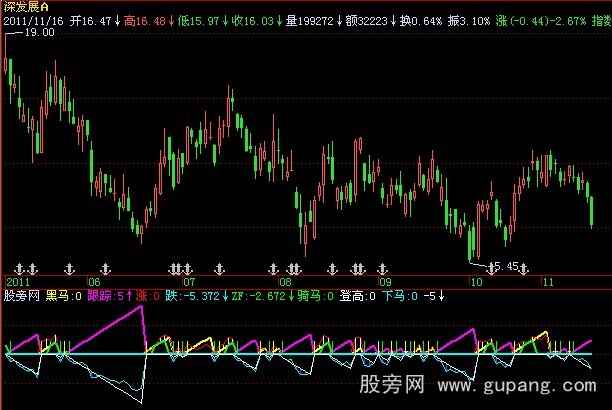Viewport: 612px width, 410px height.
Task: Click the 5.45 low price label
Action: pyautogui.click(x=506, y=267)
